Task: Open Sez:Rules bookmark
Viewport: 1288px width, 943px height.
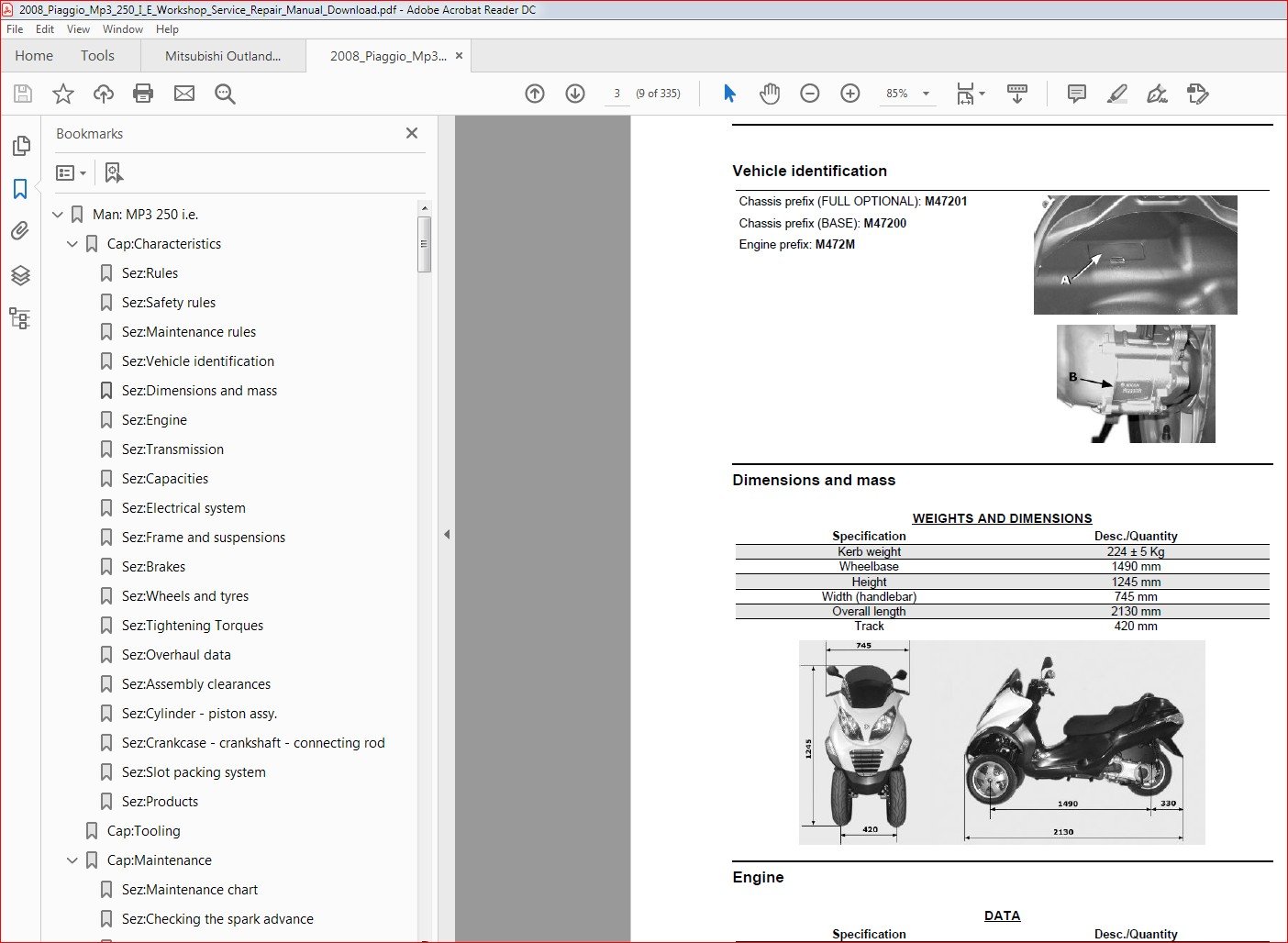Action: coord(150,273)
